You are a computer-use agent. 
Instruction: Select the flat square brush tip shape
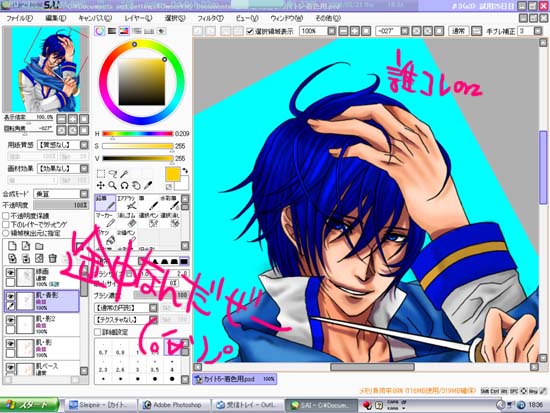[184, 261]
